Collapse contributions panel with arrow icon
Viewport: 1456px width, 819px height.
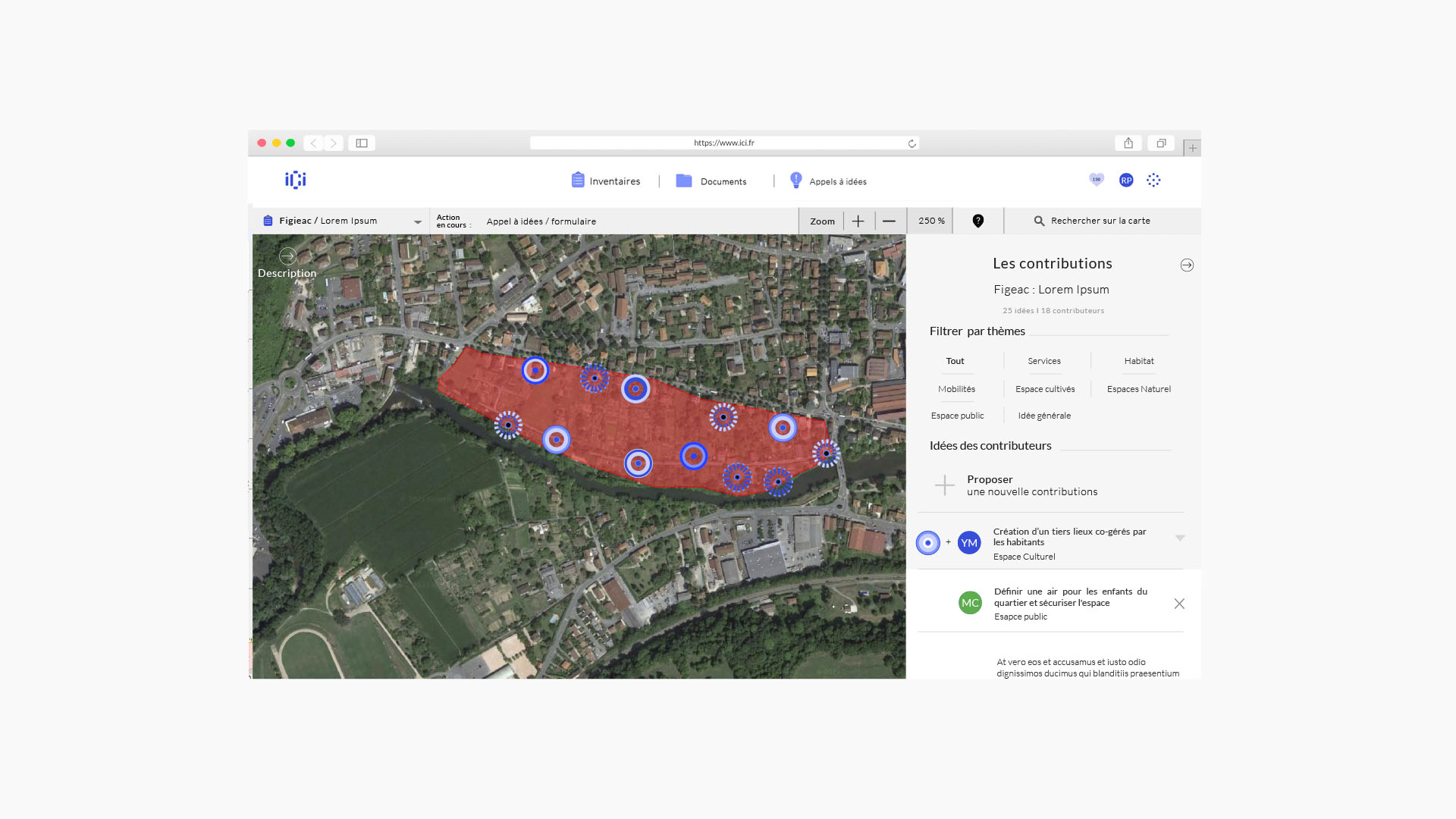pyautogui.click(x=1187, y=265)
